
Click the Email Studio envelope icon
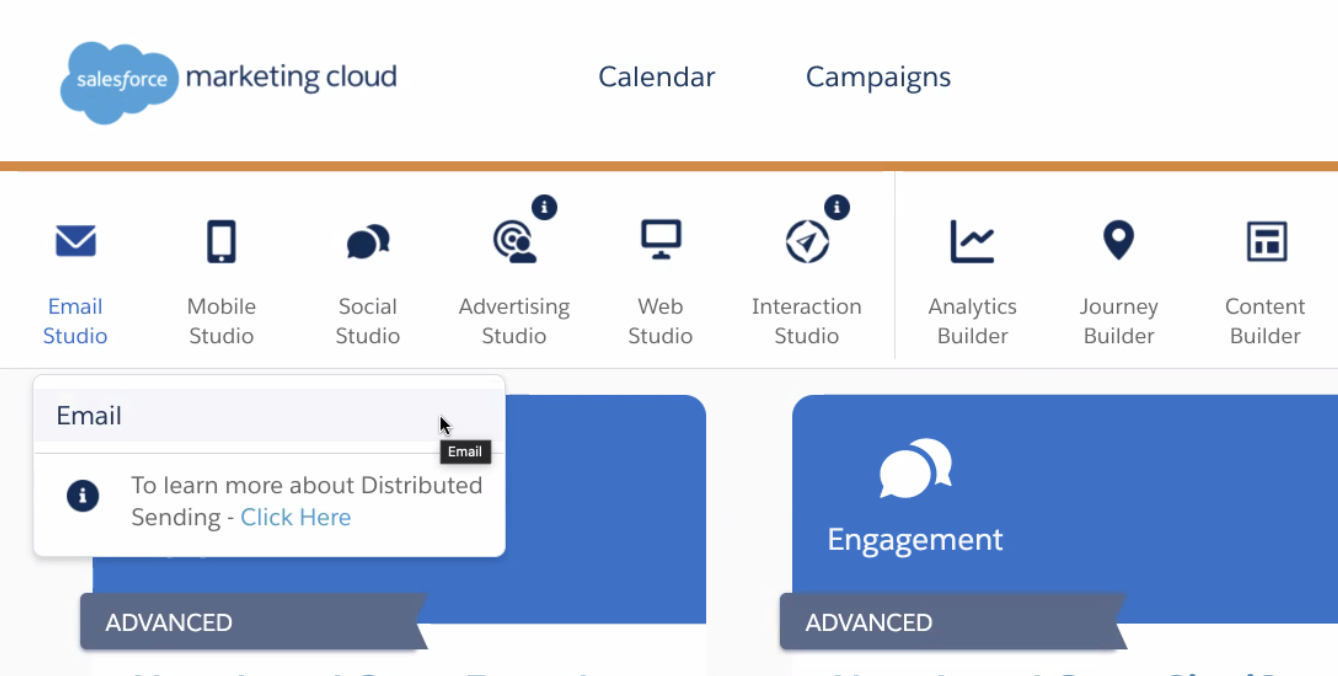76,241
